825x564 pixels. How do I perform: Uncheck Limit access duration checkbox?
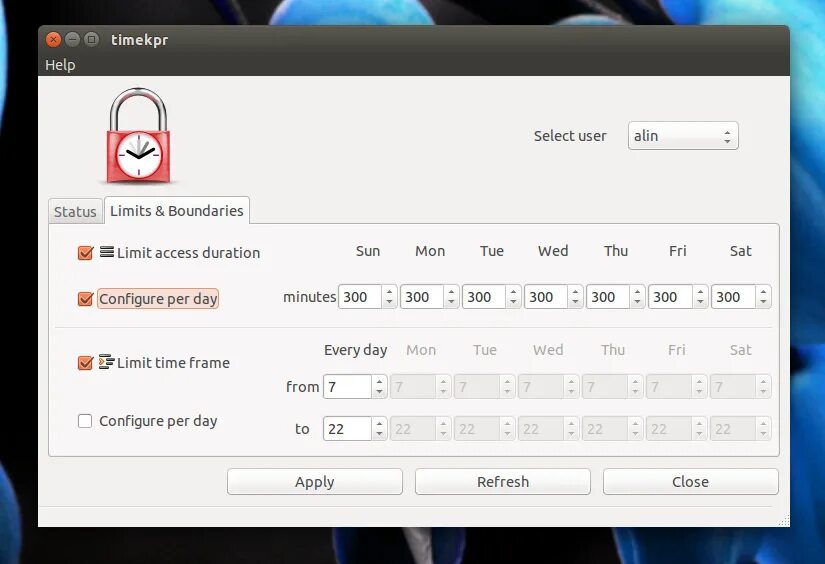85,253
